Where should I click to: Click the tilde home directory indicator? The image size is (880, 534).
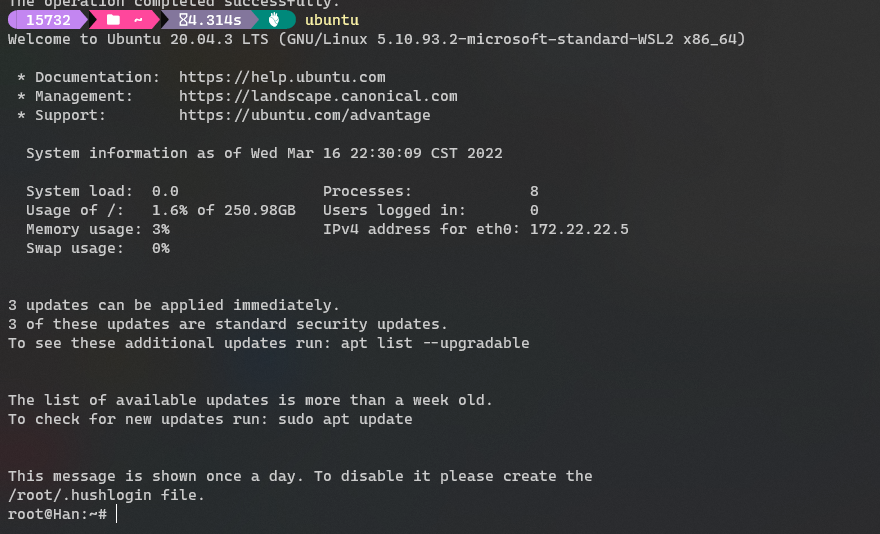tap(138, 20)
